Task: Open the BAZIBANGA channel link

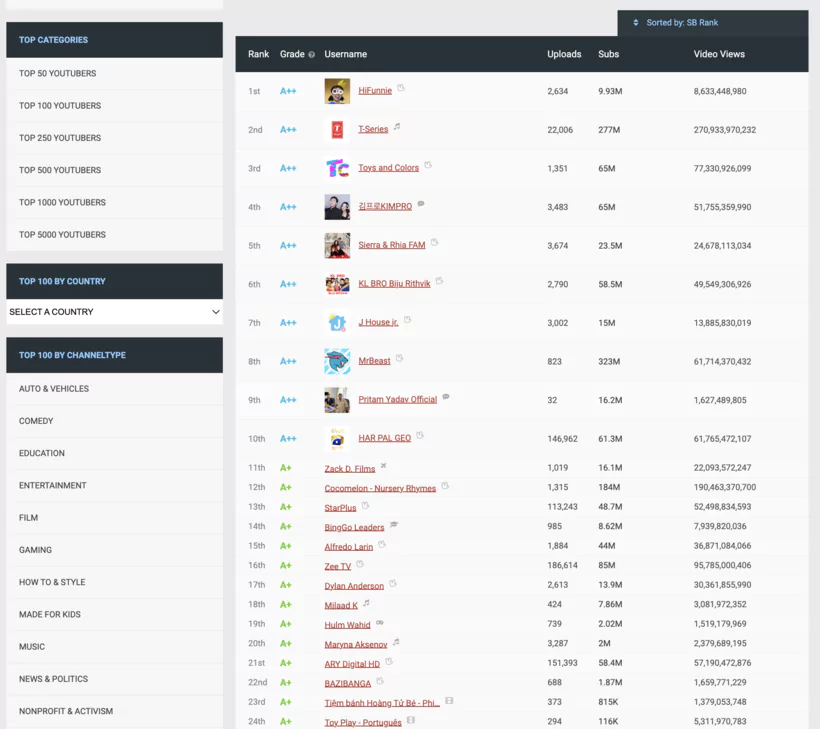Action: click(348, 684)
